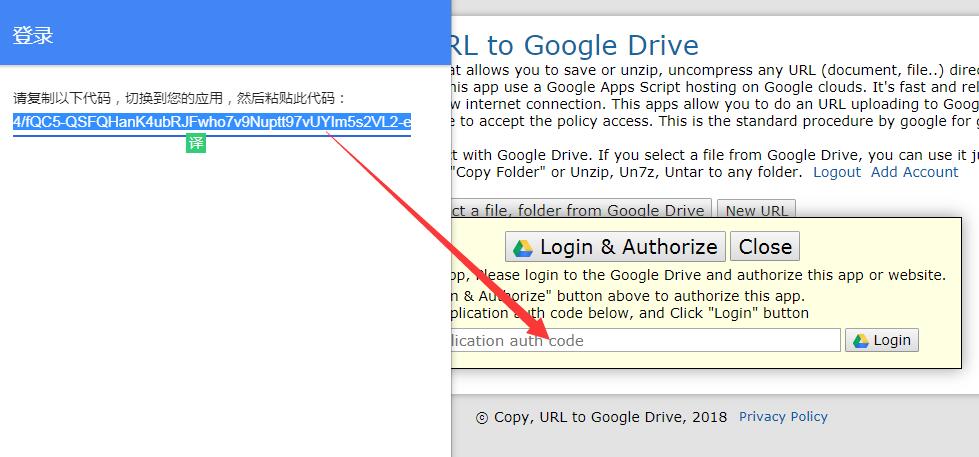
Task: Click the Google Drive icon on Login & Authorize
Action: click(x=523, y=248)
